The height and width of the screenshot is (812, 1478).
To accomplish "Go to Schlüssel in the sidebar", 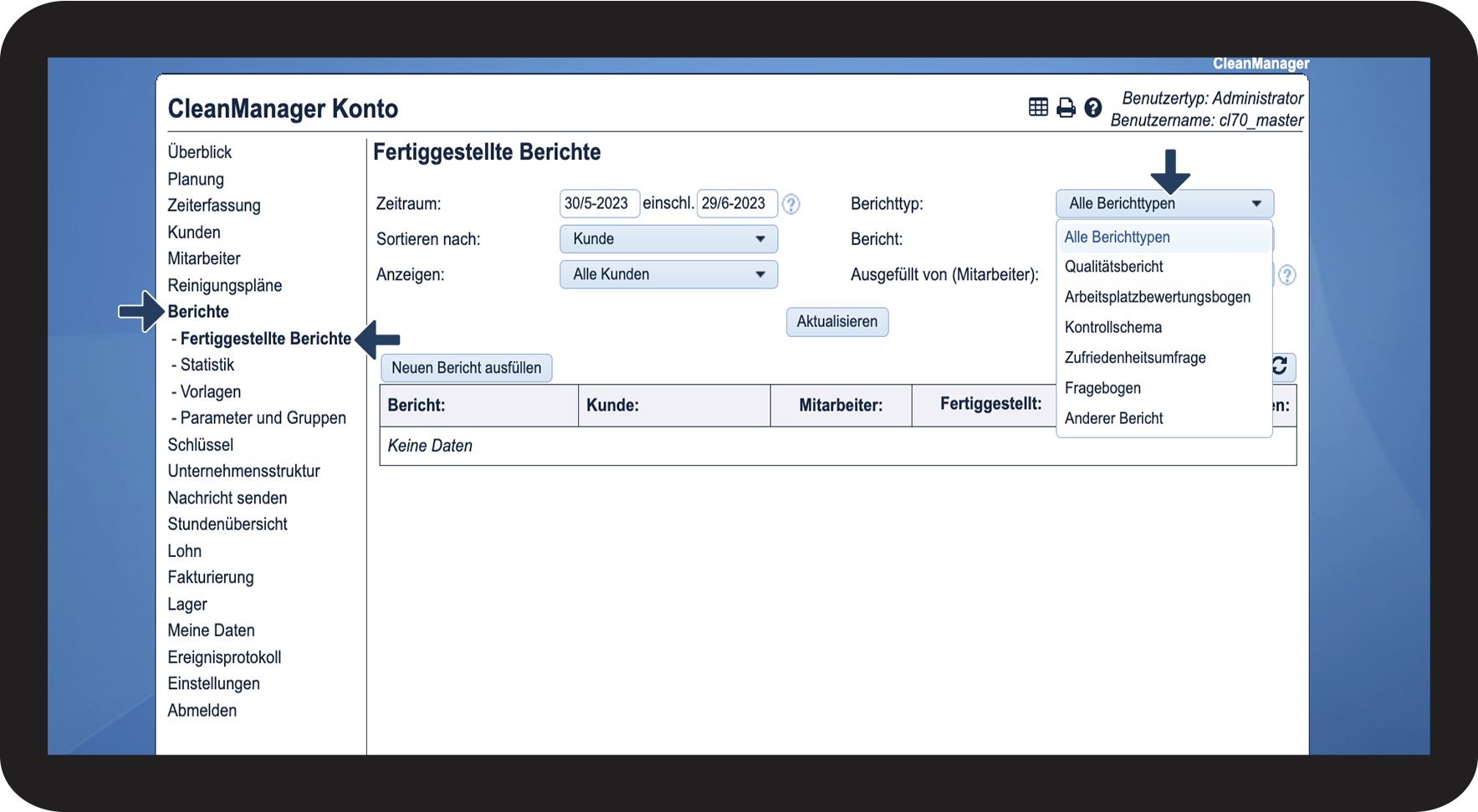I will pos(201,445).
